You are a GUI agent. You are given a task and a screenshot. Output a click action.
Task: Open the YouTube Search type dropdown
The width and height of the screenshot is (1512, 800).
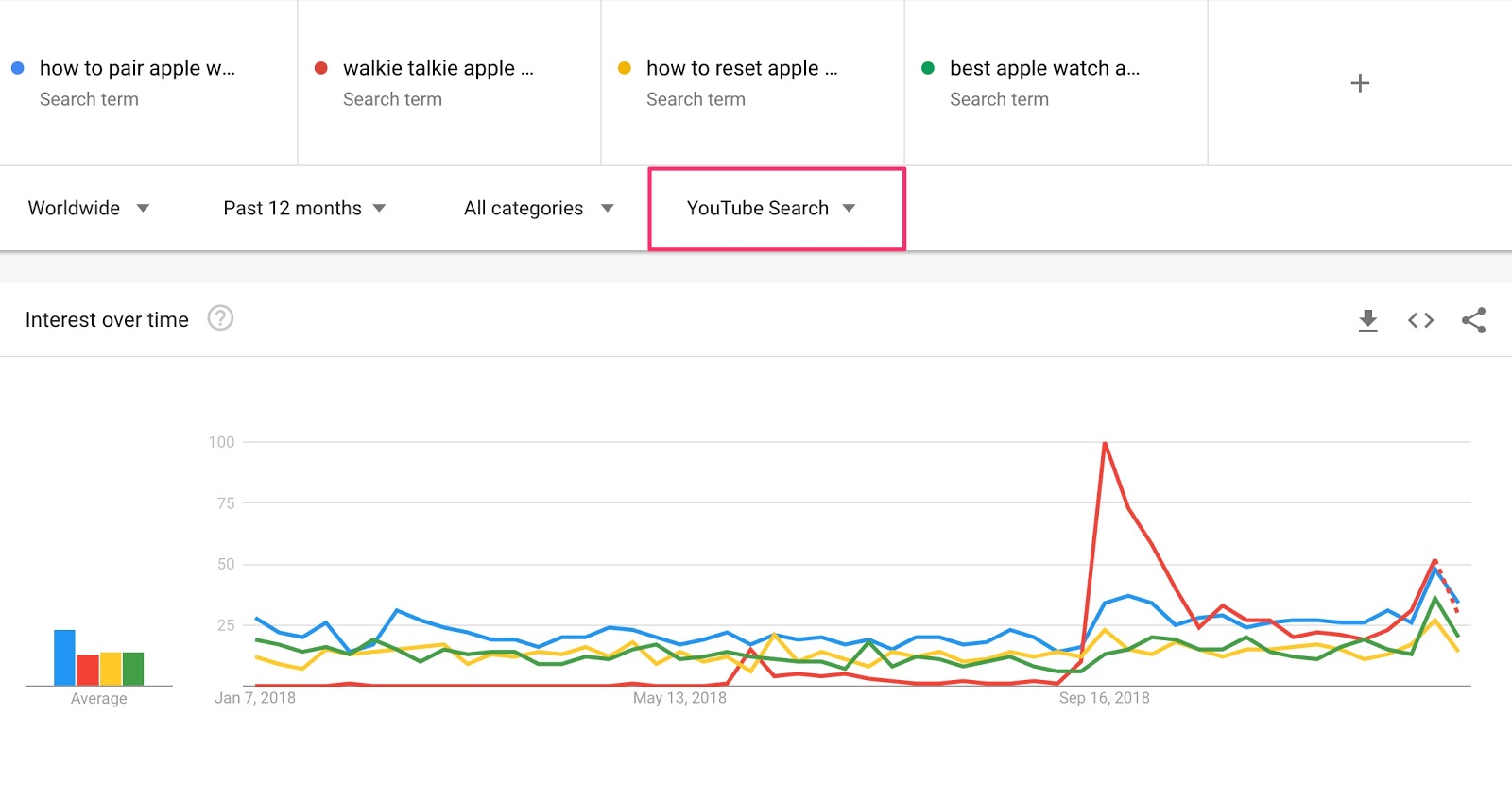(x=770, y=208)
